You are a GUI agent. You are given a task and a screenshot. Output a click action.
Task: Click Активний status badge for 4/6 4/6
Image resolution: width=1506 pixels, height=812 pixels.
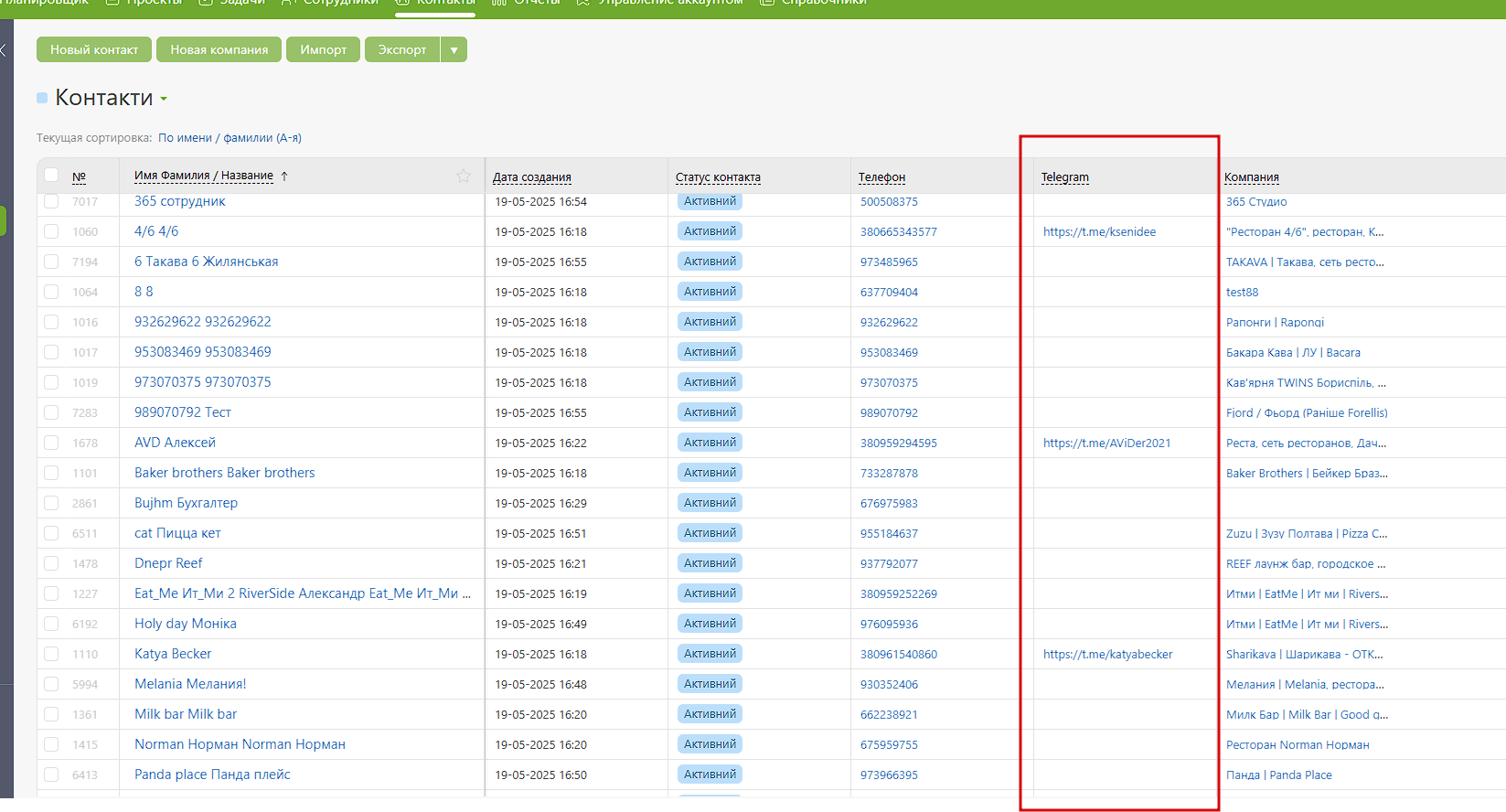710,231
